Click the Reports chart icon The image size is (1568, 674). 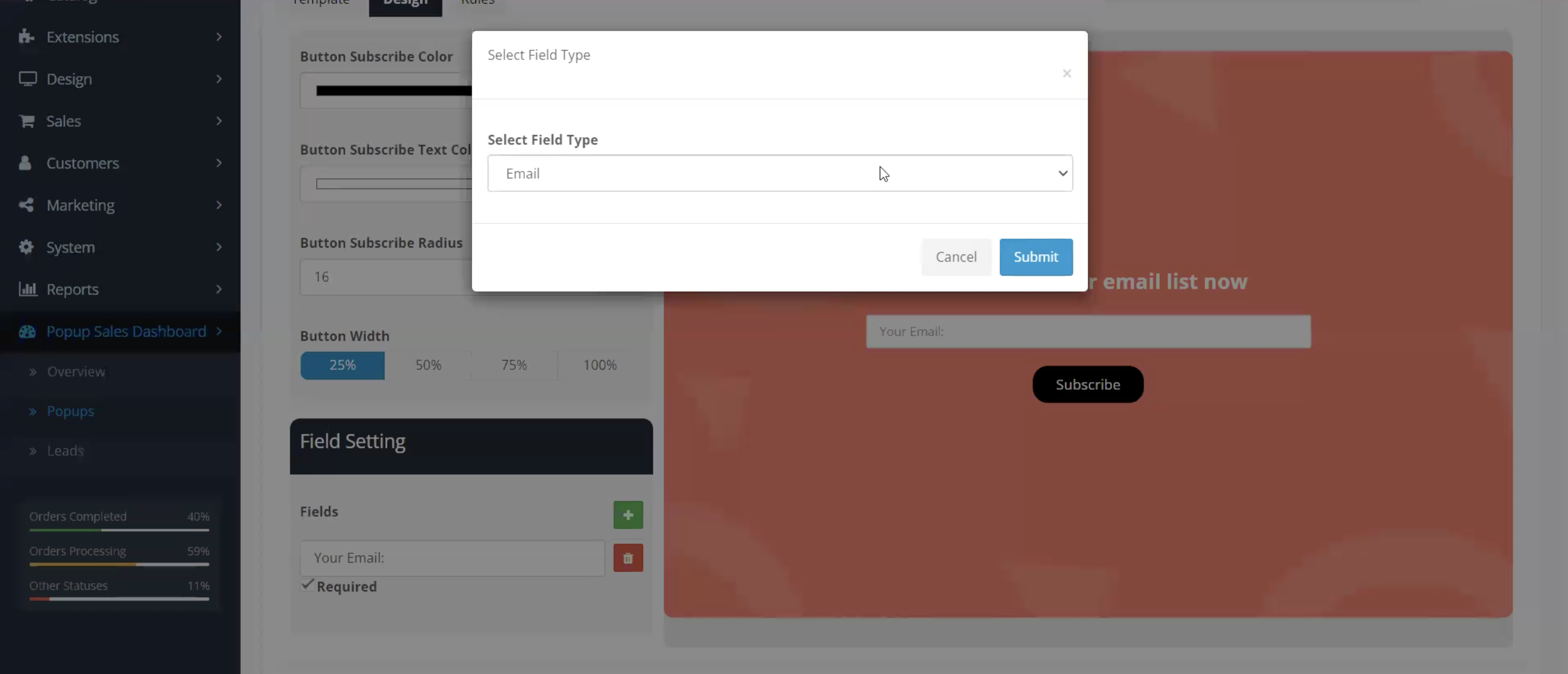[27, 289]
